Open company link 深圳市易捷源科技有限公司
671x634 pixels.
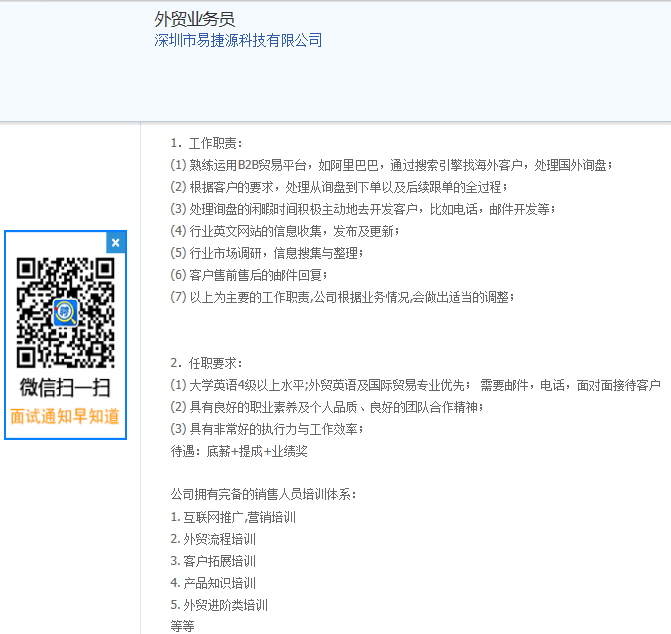238,40
